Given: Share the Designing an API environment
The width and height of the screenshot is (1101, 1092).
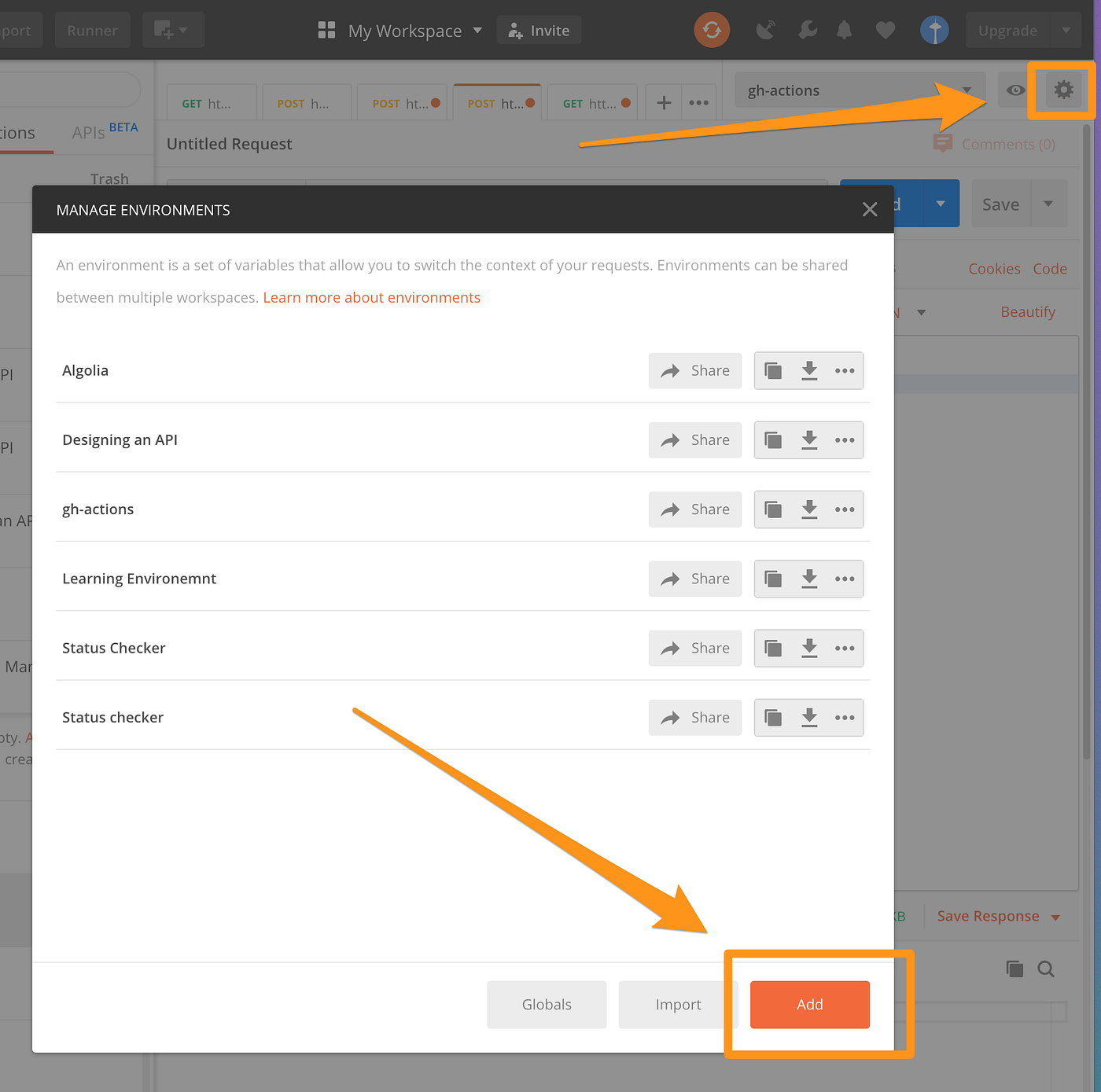Looking at the screenshot, I should tap(695, 440).
